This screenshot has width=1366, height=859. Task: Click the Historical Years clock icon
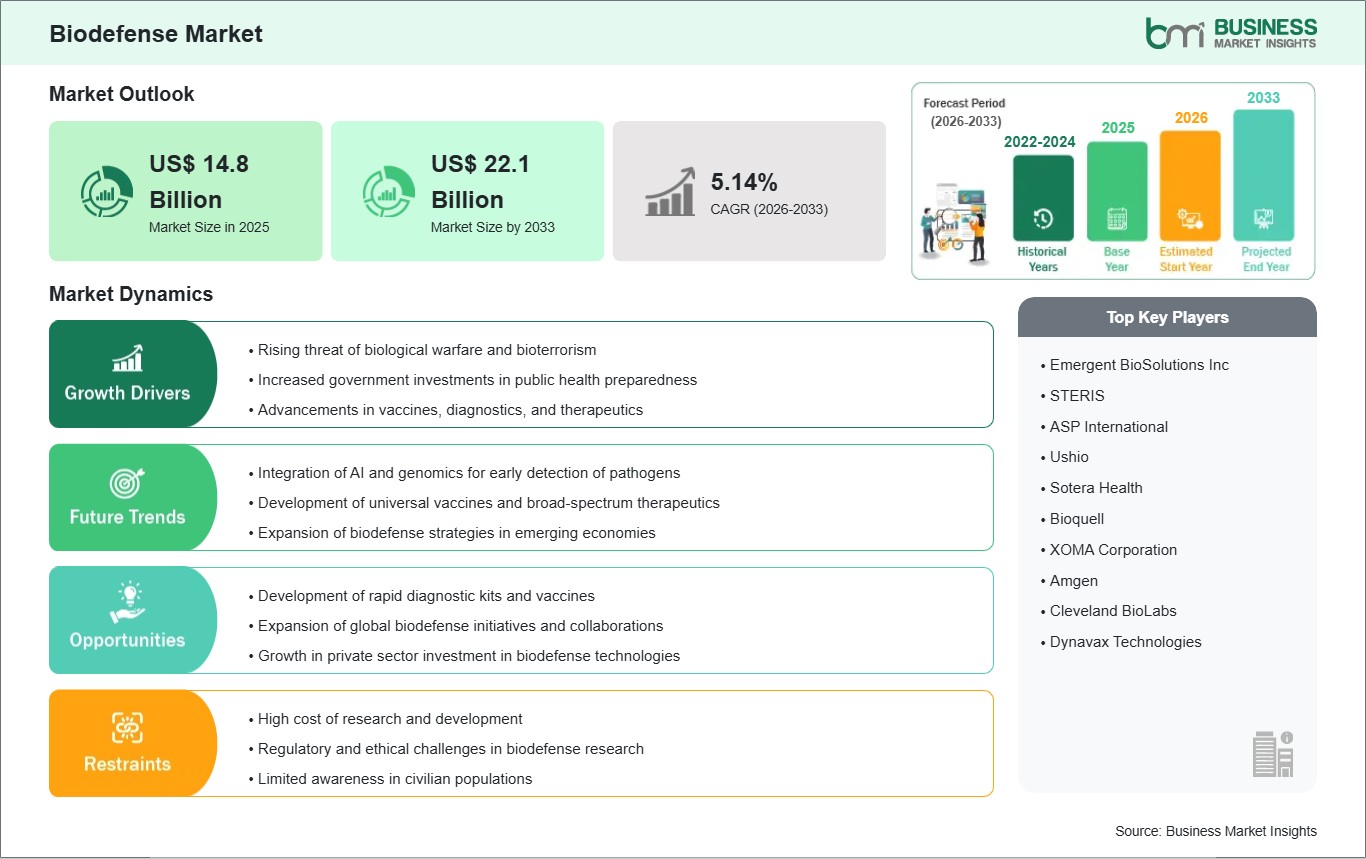pyautogui.click(x=1042, y=219)
